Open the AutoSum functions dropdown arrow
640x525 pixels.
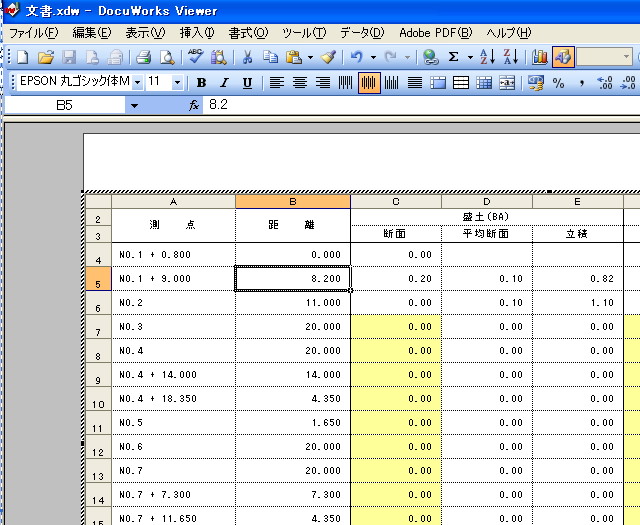pyautogui.click(x=470, y=57)
